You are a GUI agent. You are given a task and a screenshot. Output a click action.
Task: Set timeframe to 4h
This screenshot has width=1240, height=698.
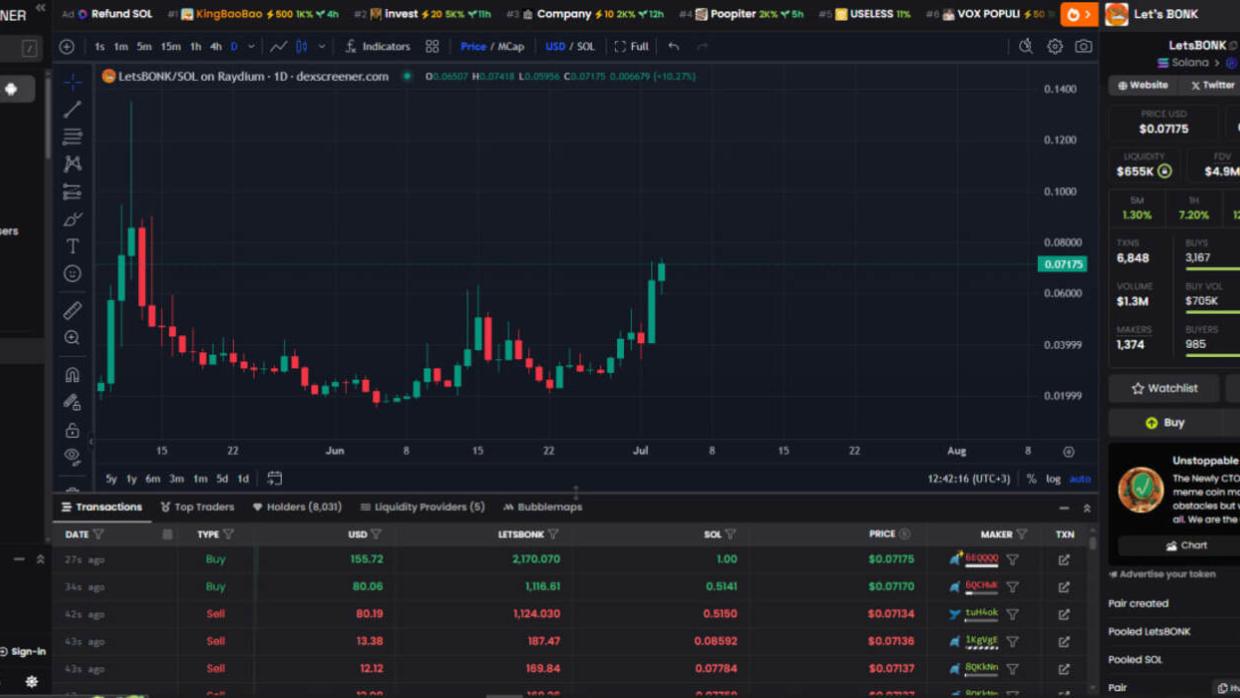tap(215, 47)
